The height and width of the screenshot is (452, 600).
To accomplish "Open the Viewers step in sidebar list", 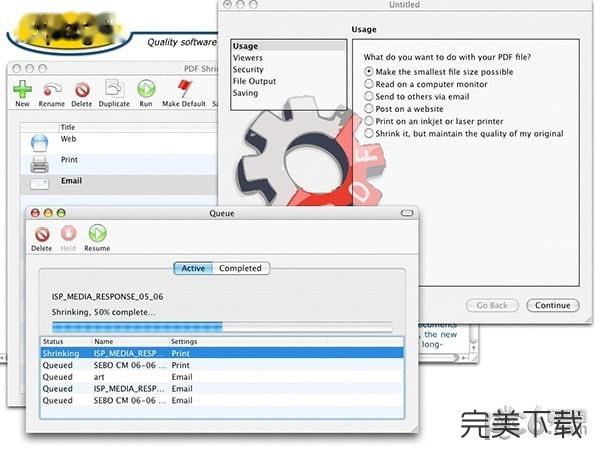I will [x=289, y=58].
